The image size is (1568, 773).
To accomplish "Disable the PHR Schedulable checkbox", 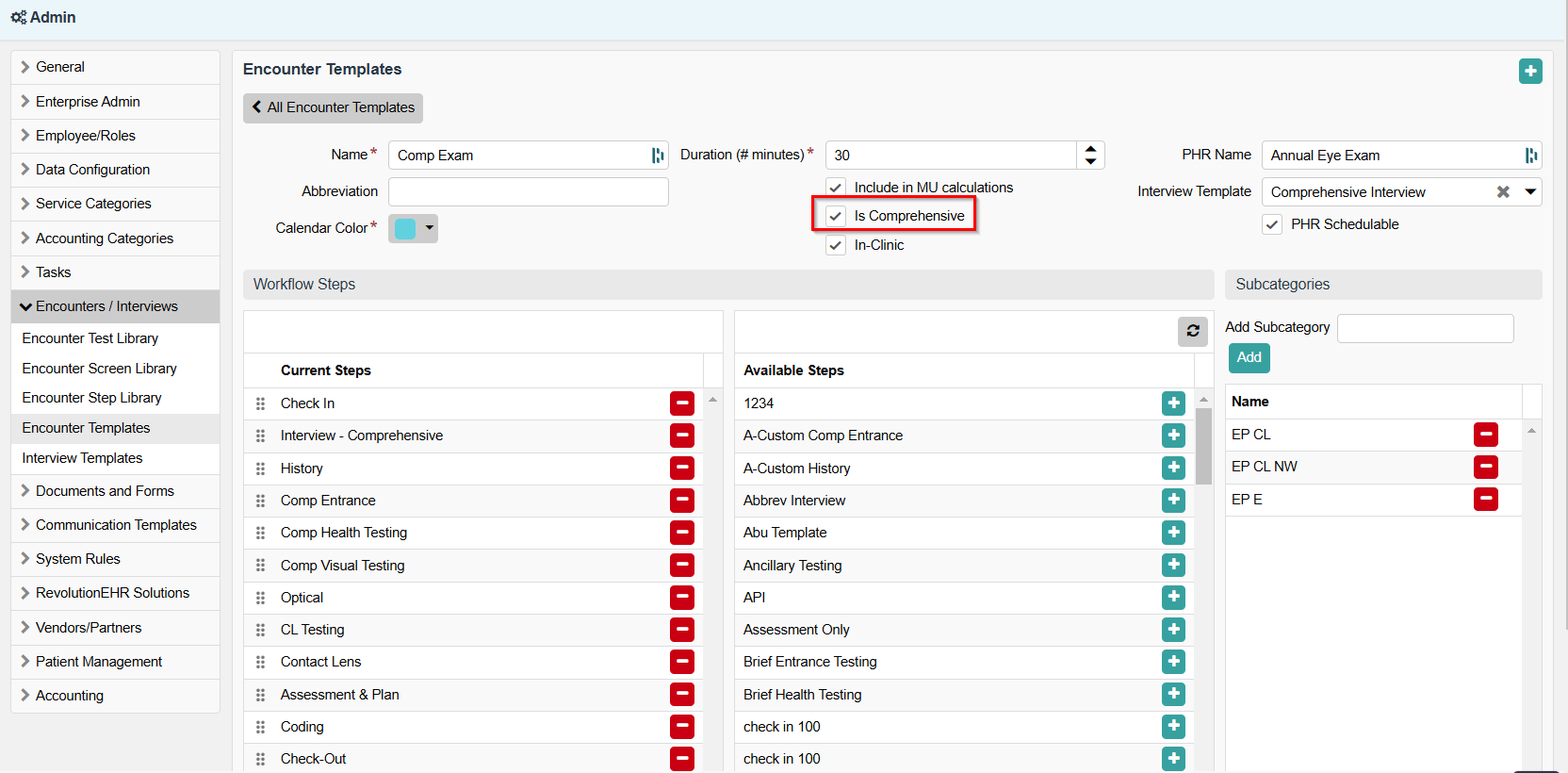I will tap(1272, 224).
